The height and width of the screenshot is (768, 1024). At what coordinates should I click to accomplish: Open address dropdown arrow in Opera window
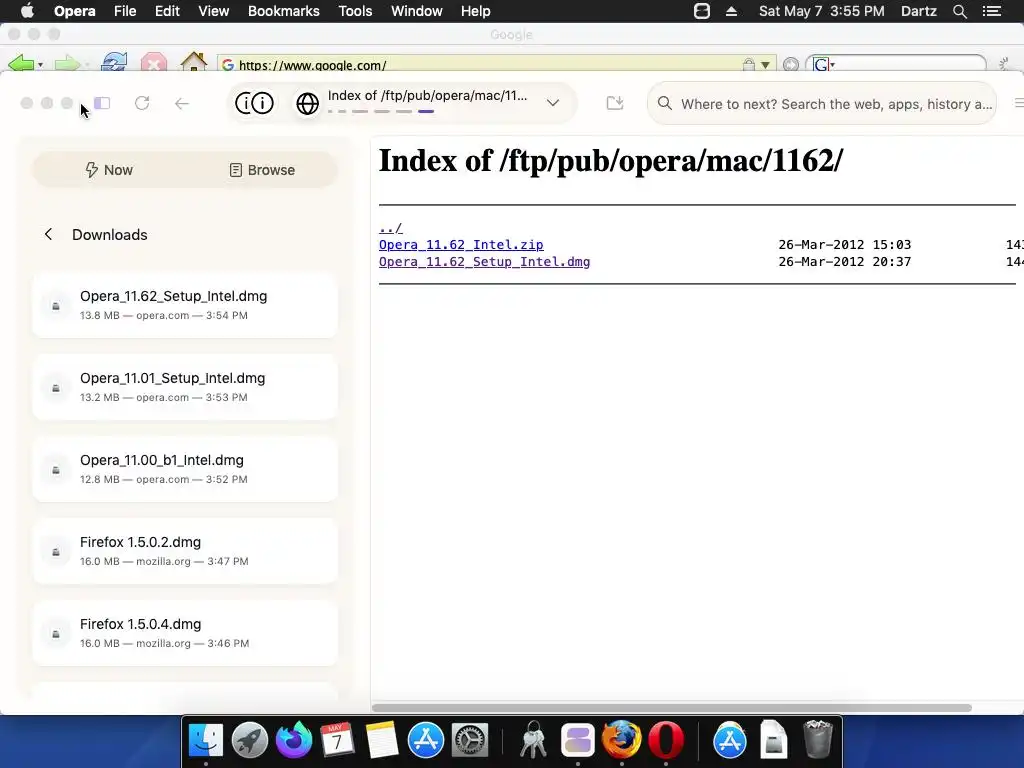[765, 65]
